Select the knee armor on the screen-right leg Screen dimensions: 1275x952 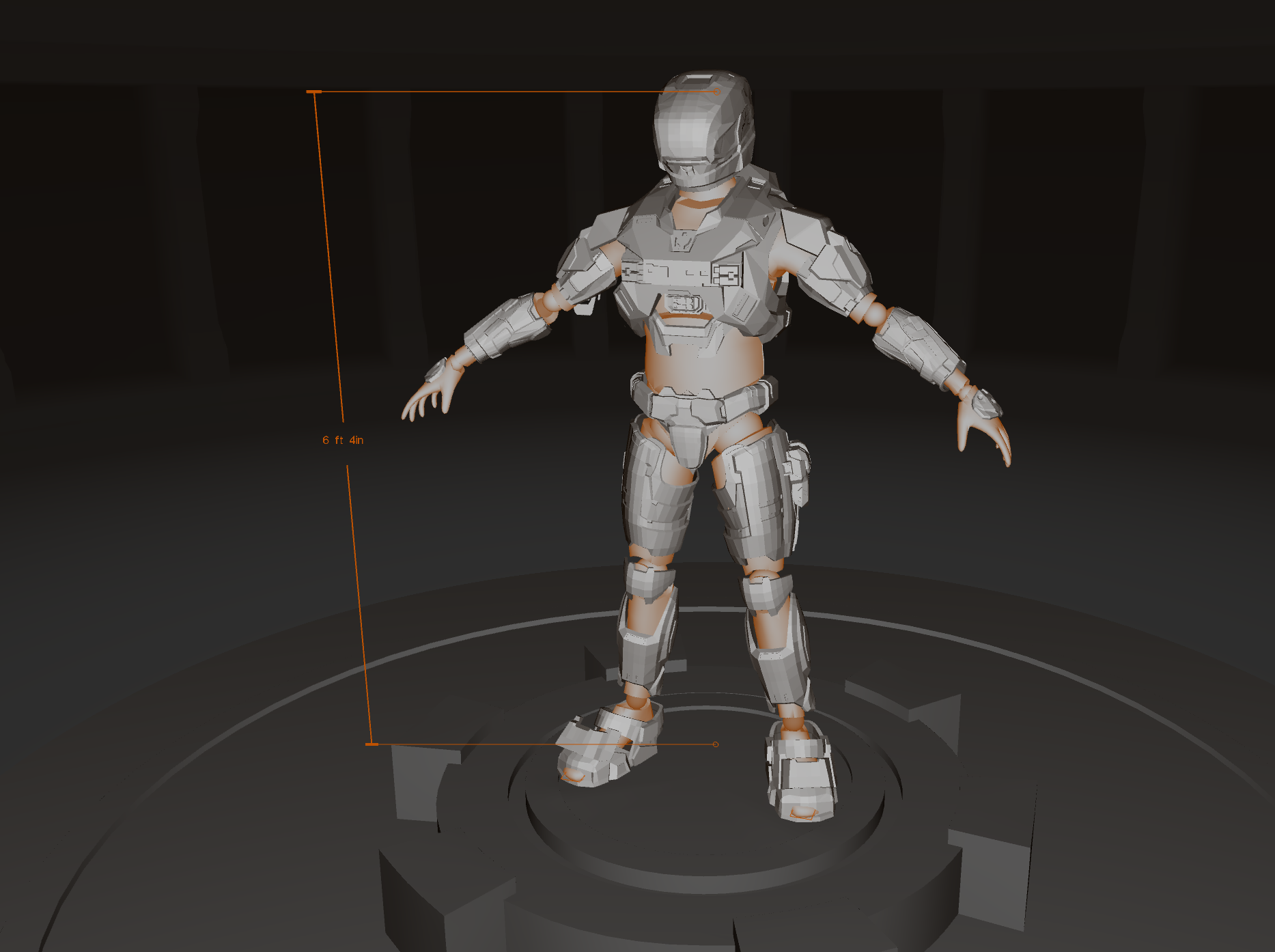tap(768, 594)
